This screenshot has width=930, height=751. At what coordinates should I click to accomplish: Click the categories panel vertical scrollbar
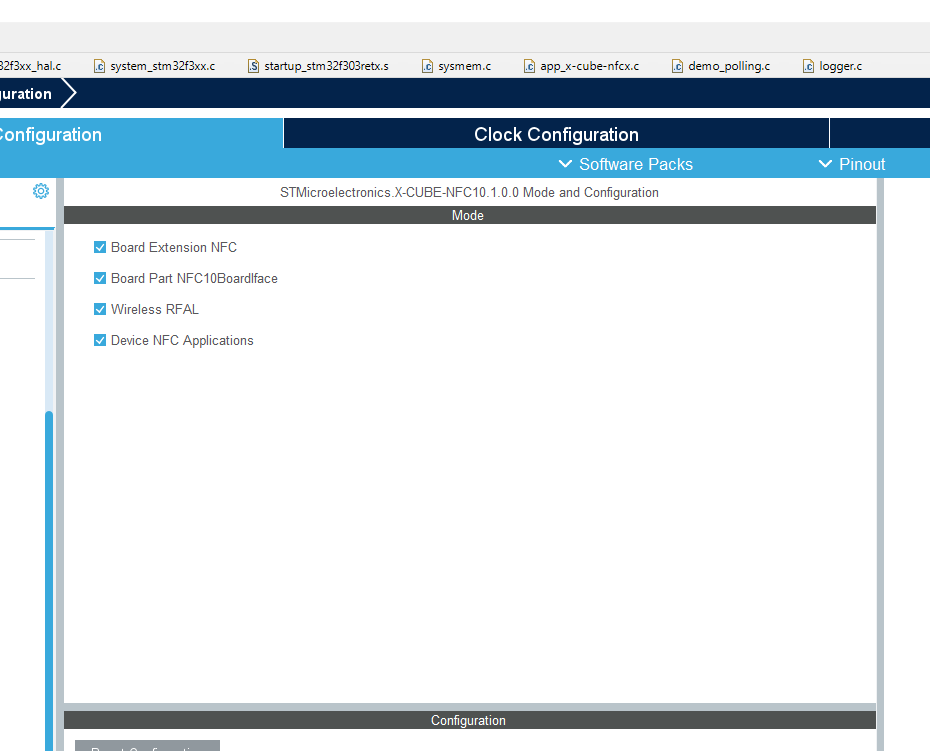click(x=49, y=580)
